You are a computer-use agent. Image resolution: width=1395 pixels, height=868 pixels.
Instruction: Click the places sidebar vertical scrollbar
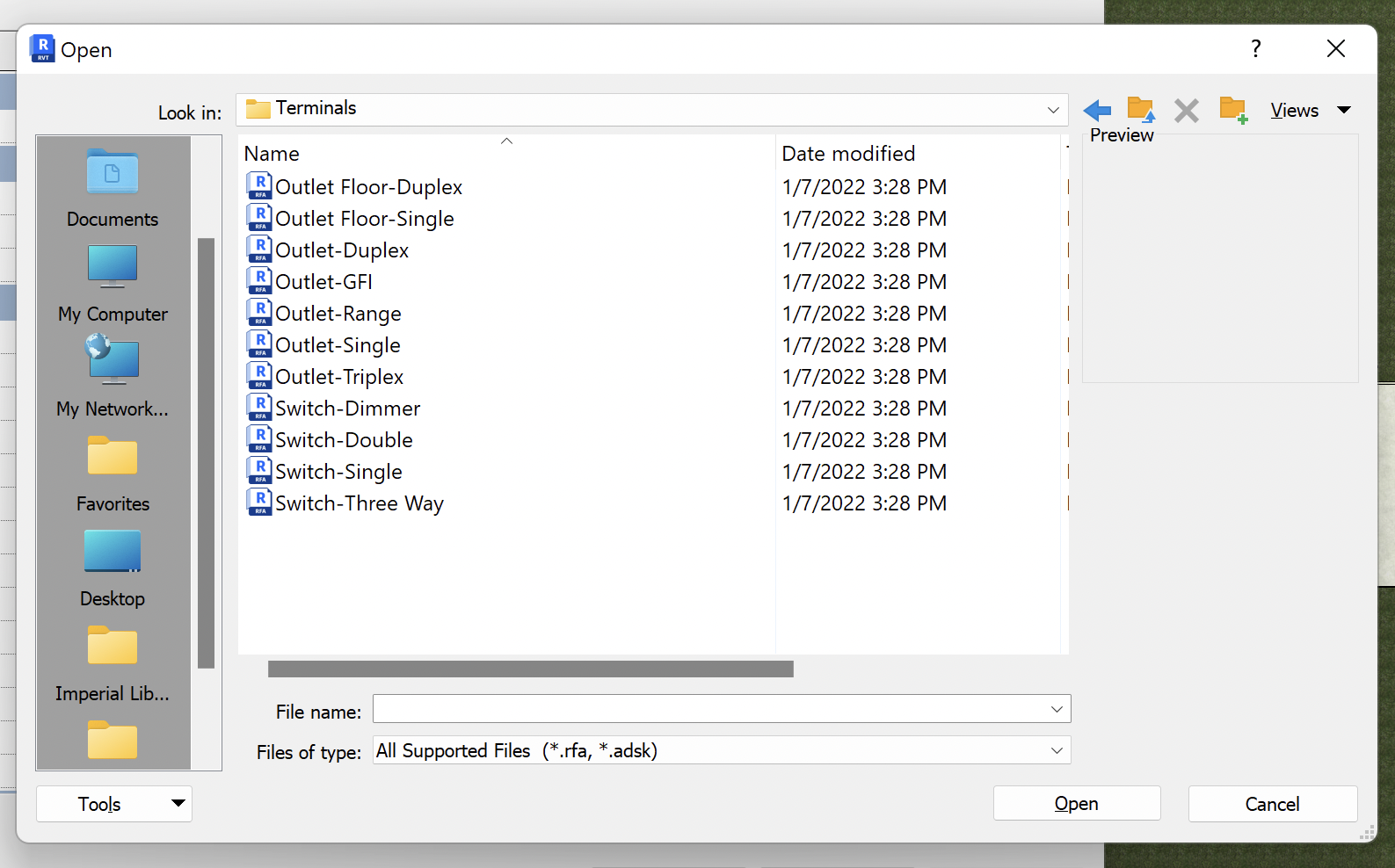207,453
